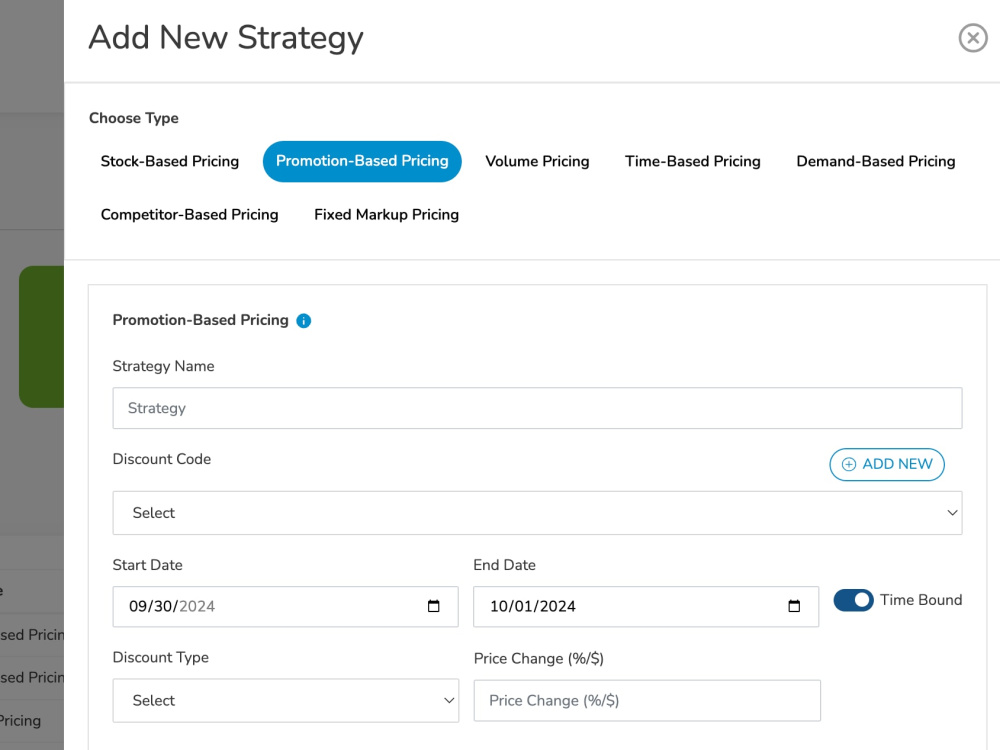Choose Fixed Markup Pricing type
1000x750 pixels.
[386, 215]
